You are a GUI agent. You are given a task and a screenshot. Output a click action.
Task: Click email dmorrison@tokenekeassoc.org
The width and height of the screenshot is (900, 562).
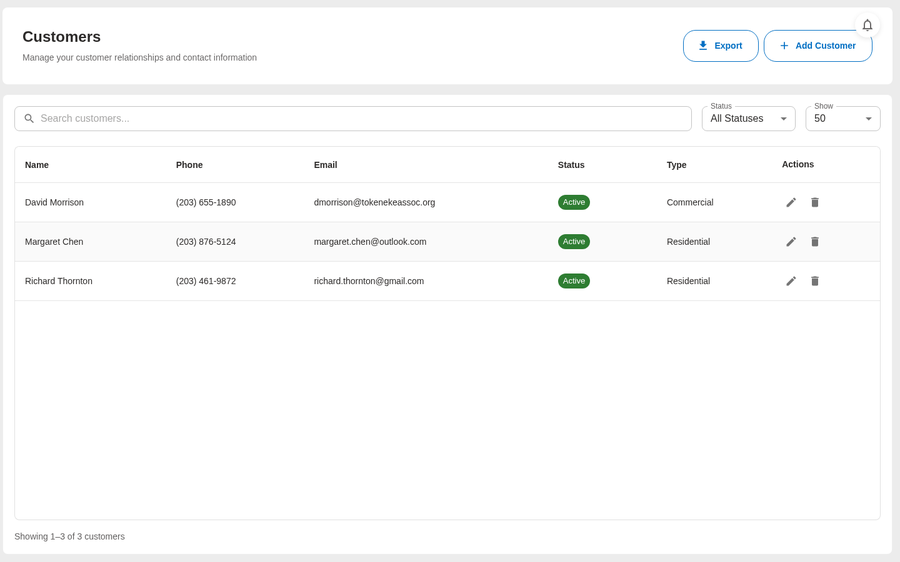[374, 202]
